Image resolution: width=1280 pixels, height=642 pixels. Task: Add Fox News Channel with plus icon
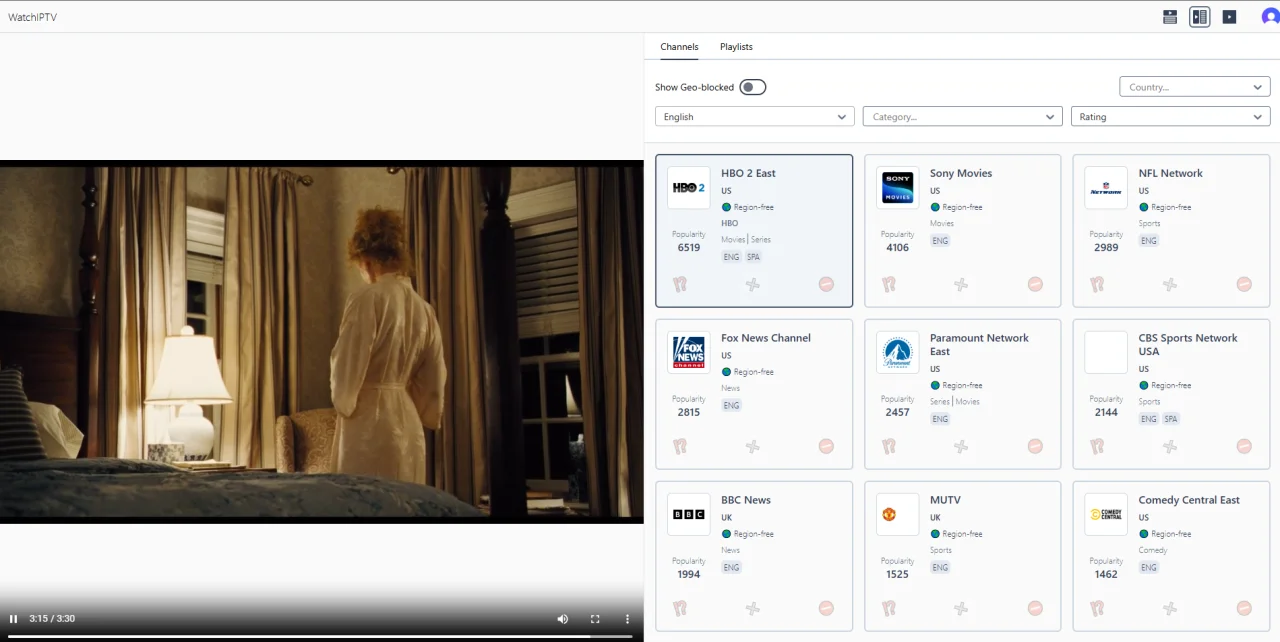pos(753,446)
